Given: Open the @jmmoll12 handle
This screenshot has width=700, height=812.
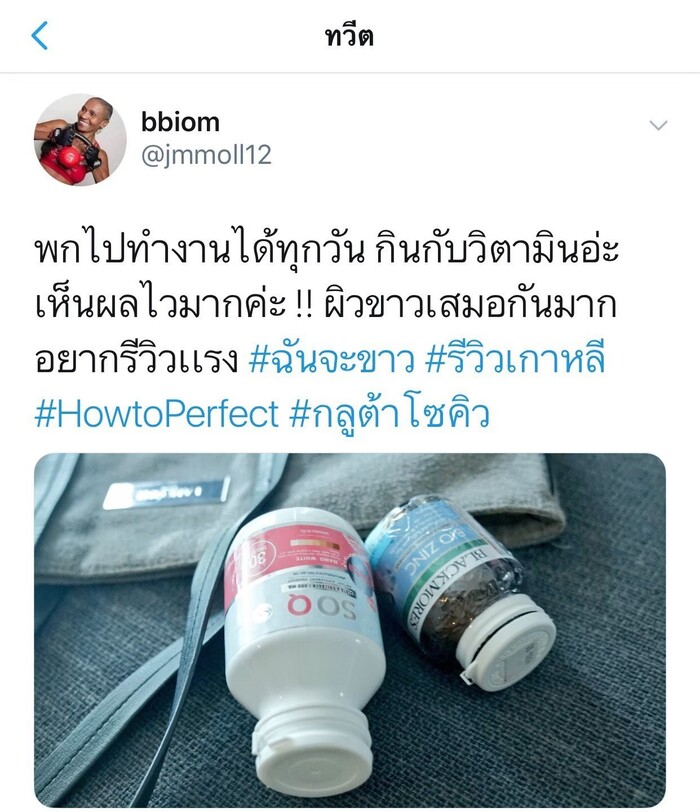Looking at the screenshot, I should tap(206, 155).
